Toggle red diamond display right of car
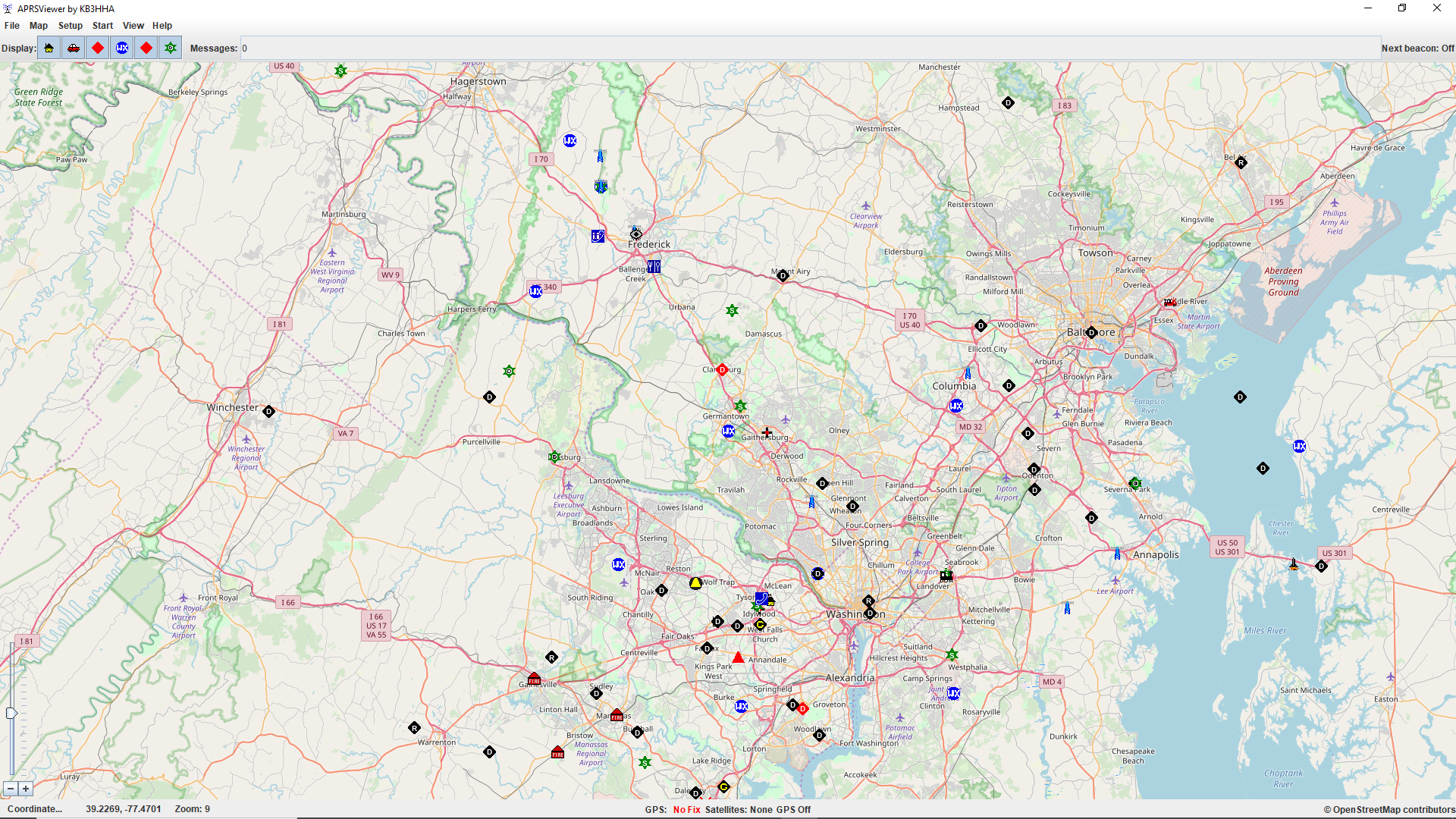 pos(98,48)
